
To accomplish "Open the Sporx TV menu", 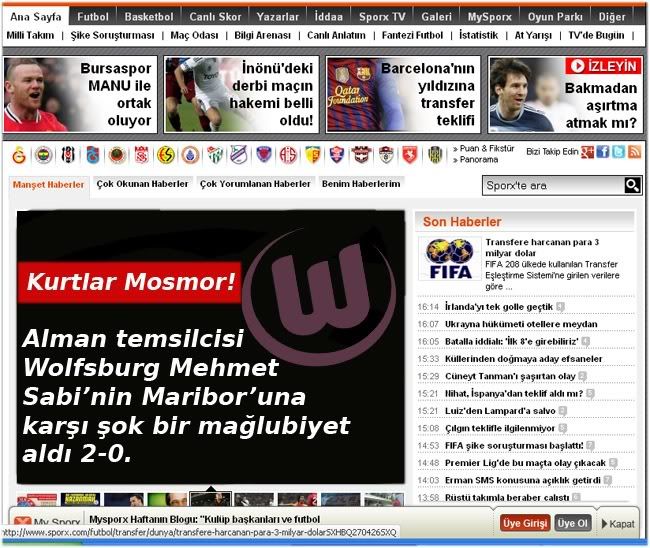I will pyautogui.click(x=382, y=17).
